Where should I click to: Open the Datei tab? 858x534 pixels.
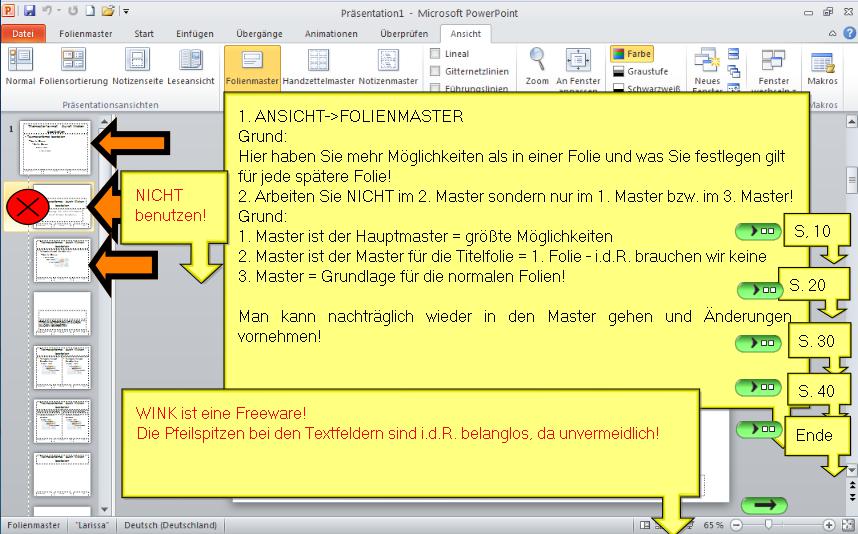[22, 33]
